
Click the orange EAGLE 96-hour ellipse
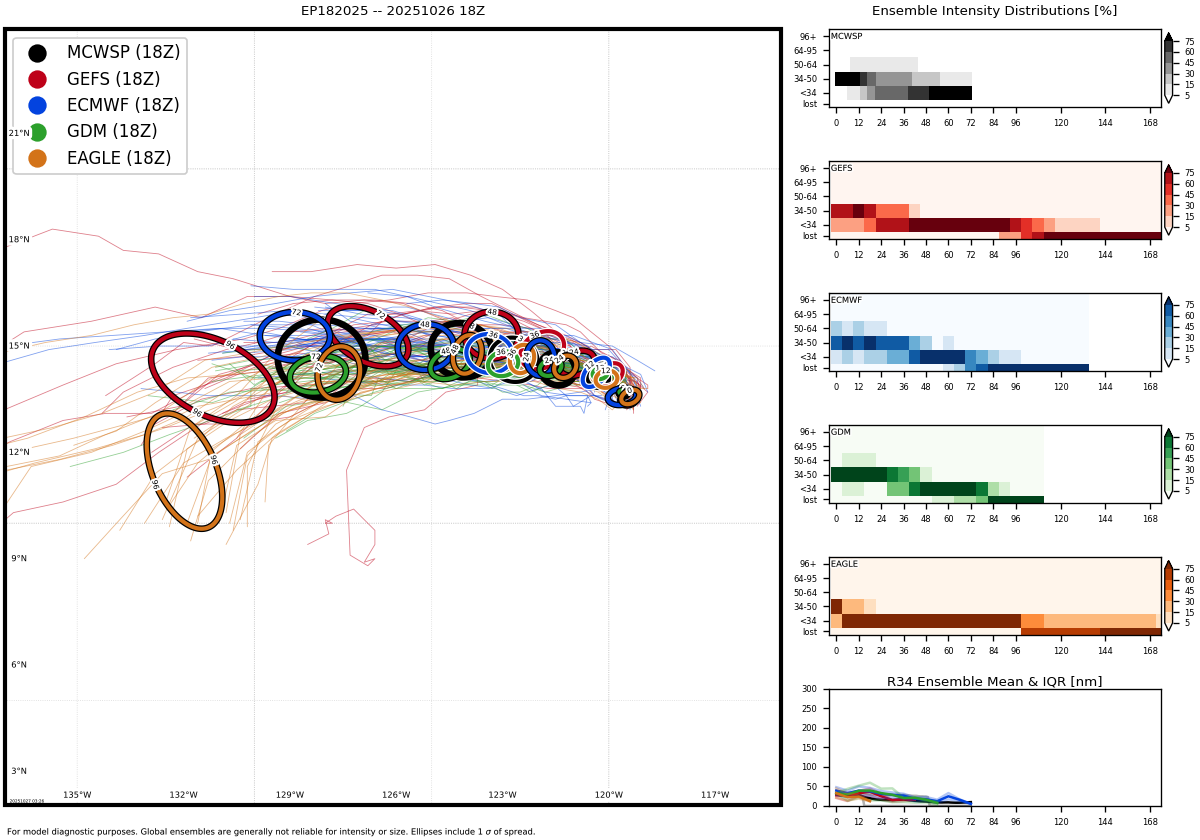click(184, 471)
